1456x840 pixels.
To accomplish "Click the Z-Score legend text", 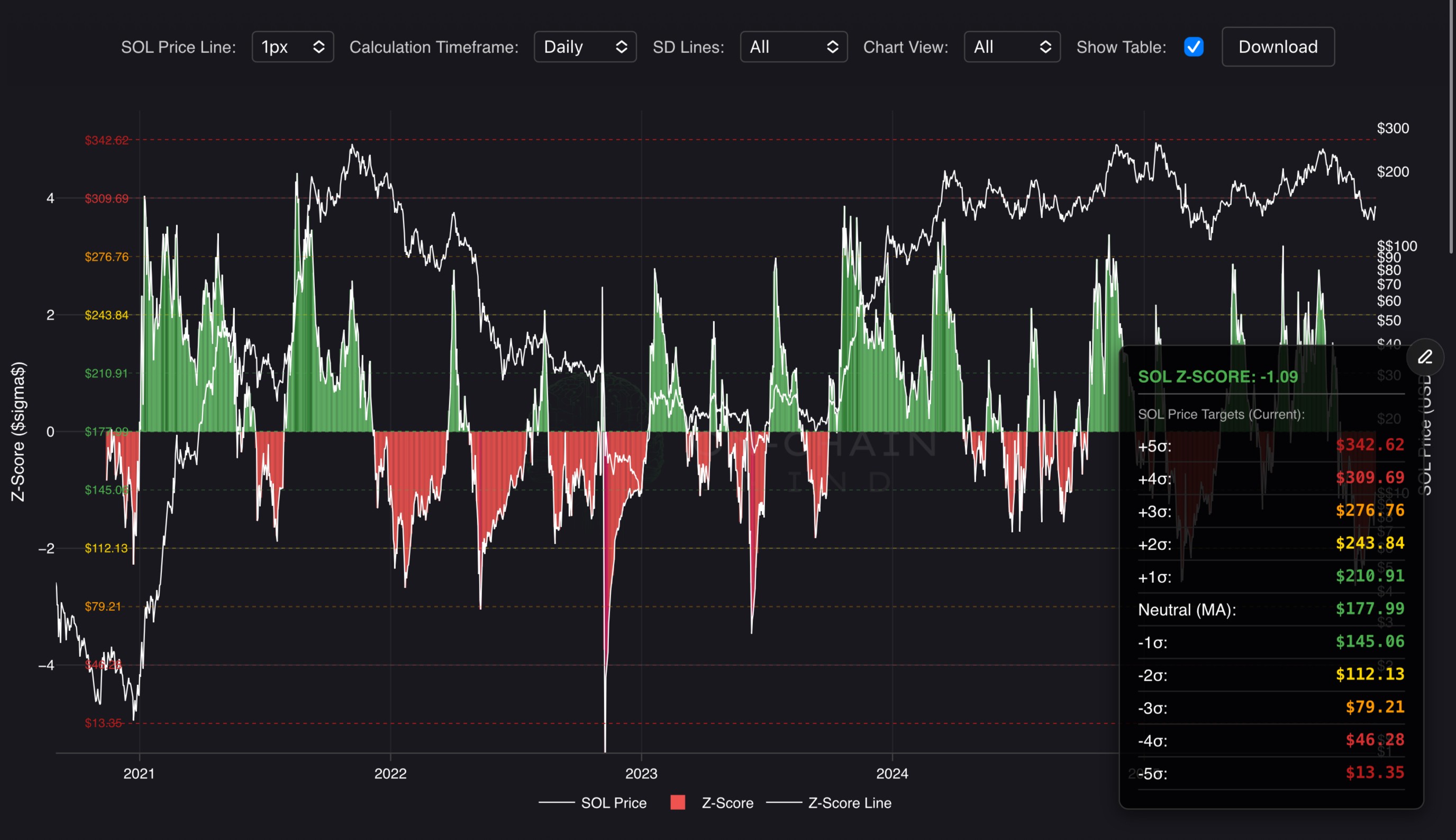I will tap(727, 802).
